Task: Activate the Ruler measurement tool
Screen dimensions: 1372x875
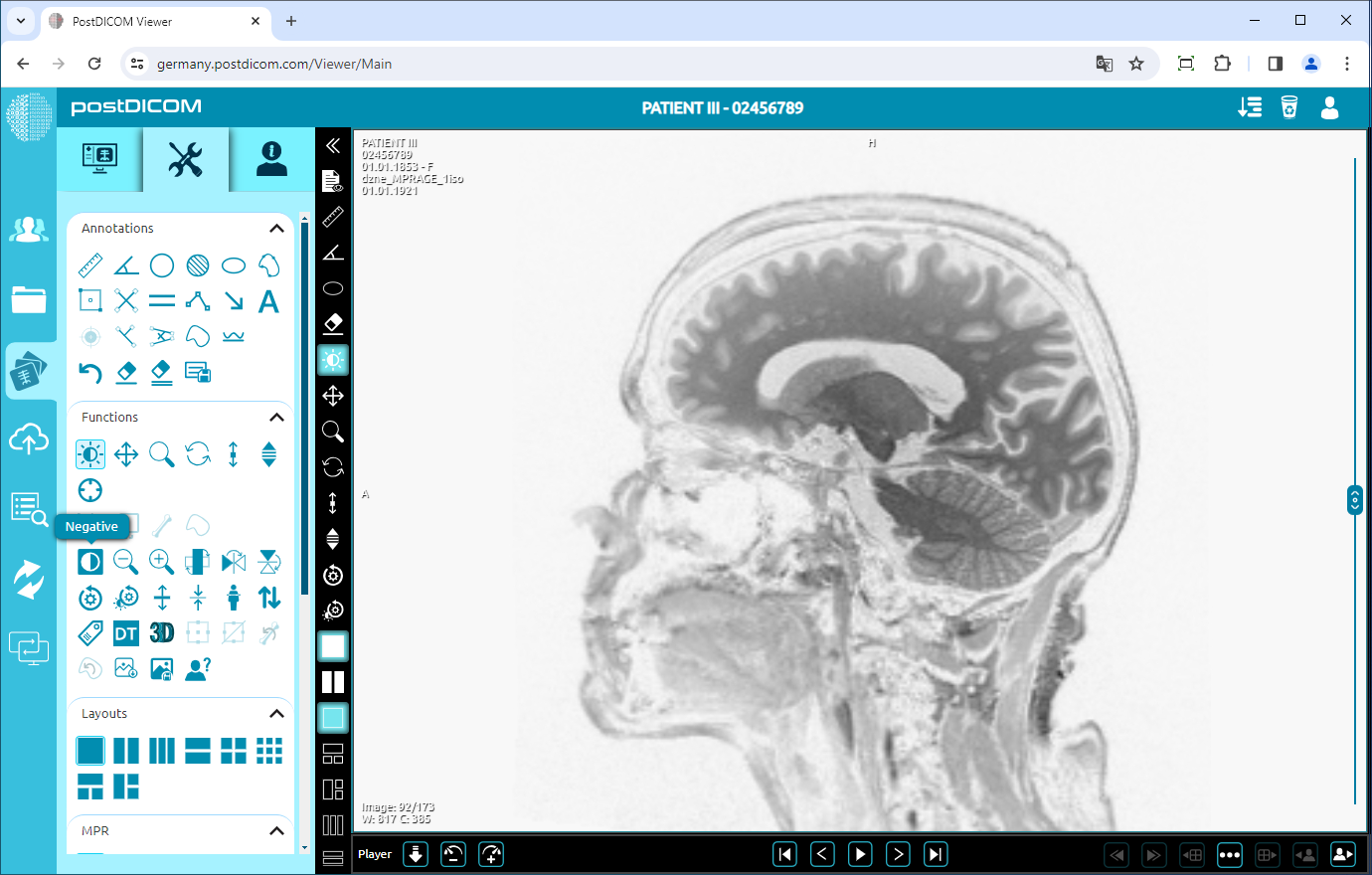Action: pyautogui.click(x=90, y=263)
